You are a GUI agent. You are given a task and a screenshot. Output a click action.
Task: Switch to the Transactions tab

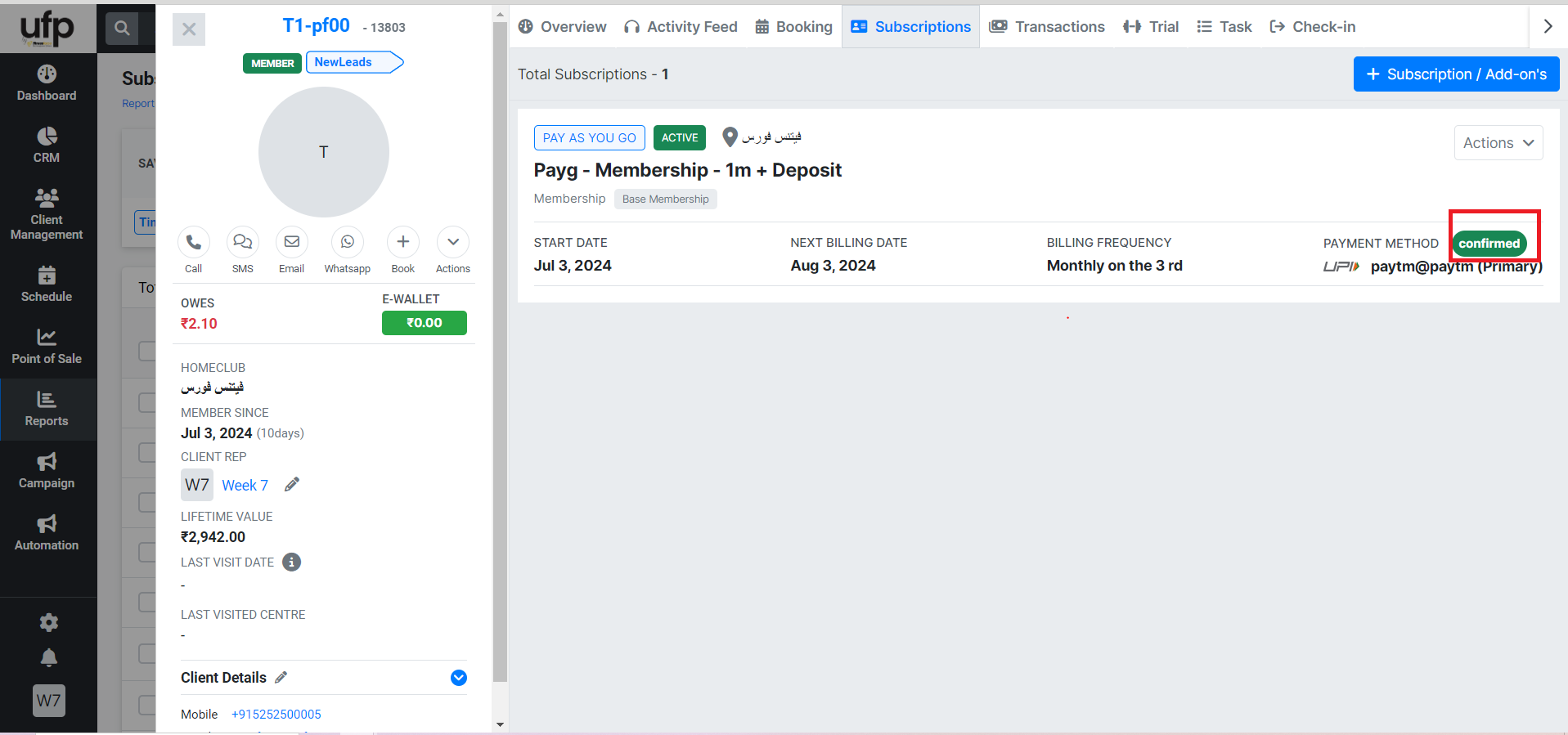click(1047, 27)
